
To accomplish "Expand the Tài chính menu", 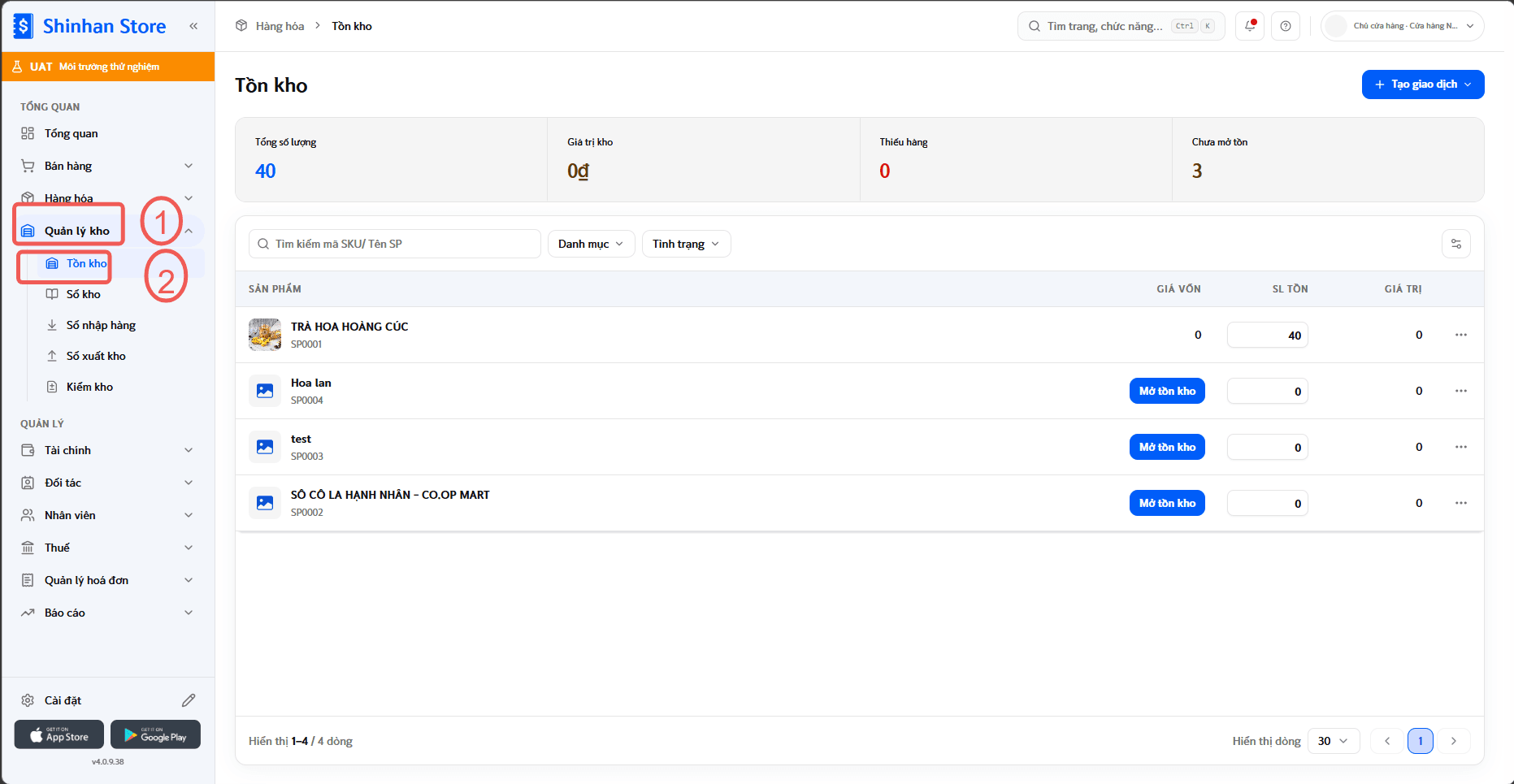I will click(107, 450).
